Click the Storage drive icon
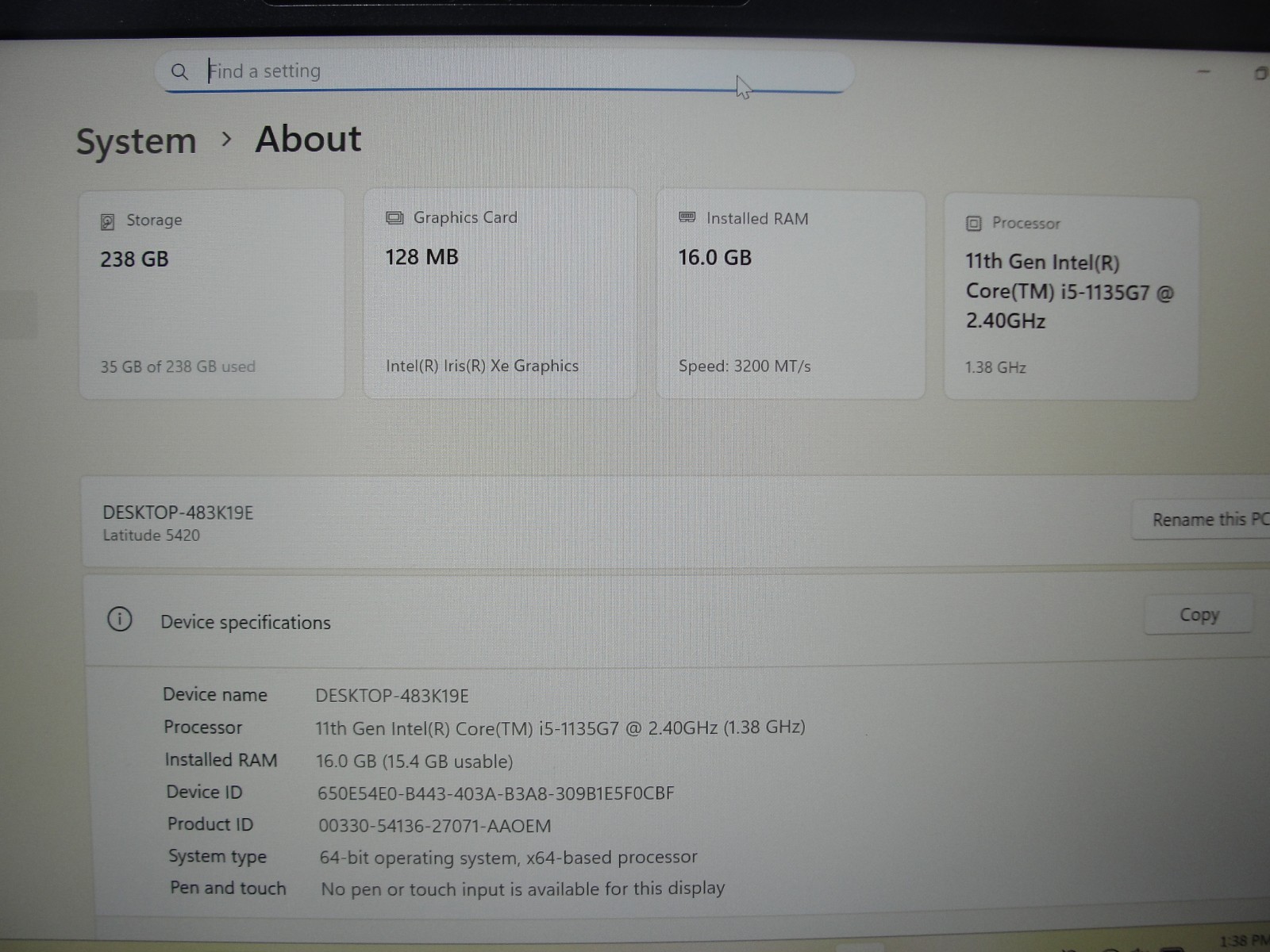The height and width of the screenshot is (952, 1270). [x=107, y=221]
